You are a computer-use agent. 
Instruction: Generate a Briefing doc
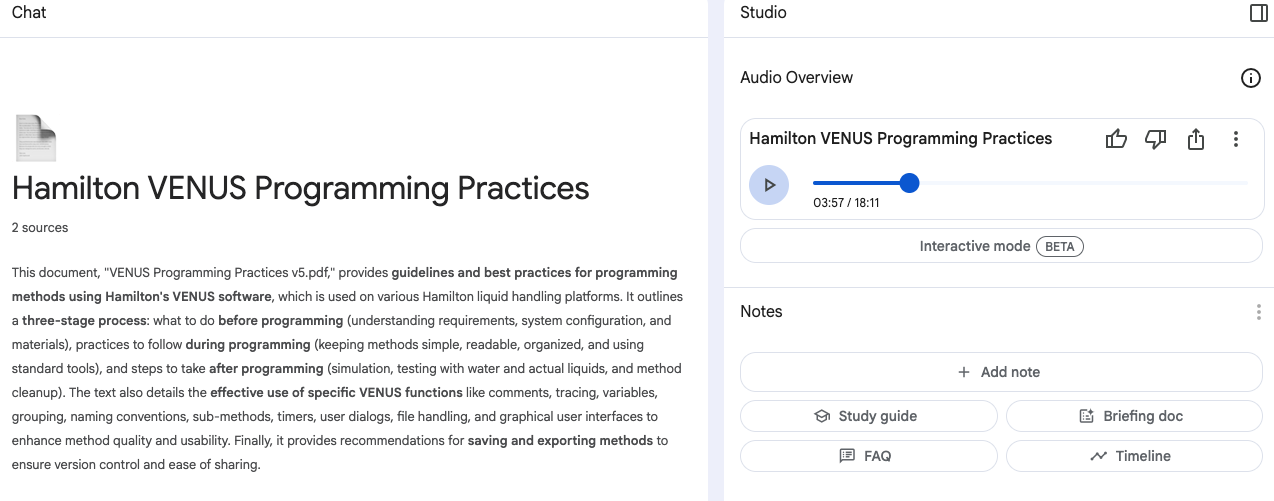pyautogui.click(x=1134, y=416)
